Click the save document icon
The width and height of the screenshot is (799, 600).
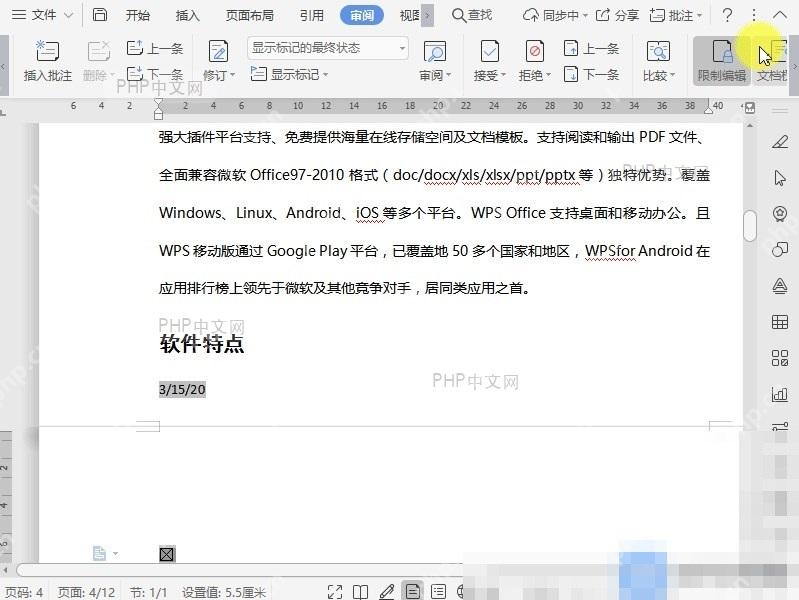point(100,15)
